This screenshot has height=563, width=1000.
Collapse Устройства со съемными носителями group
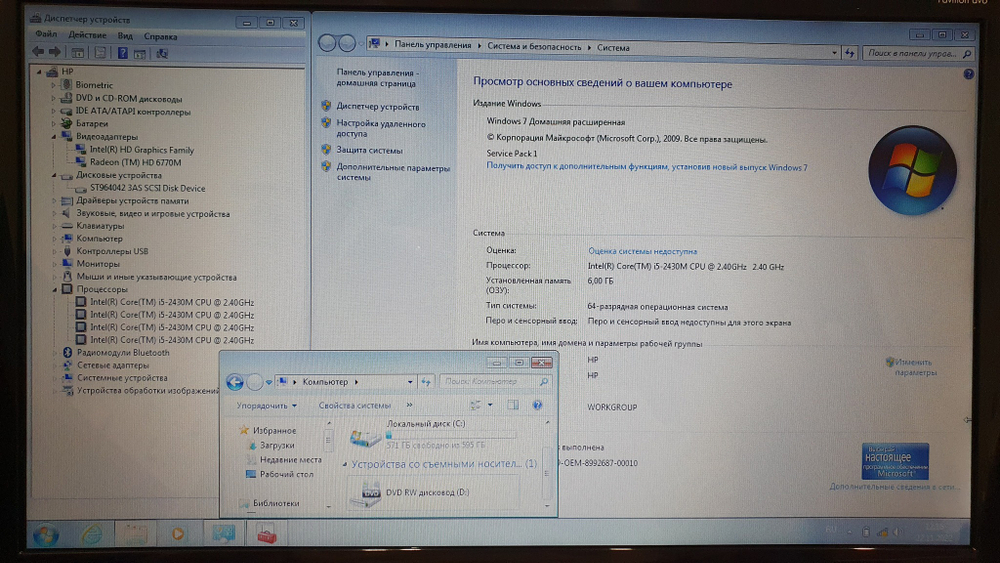[344, 464]
